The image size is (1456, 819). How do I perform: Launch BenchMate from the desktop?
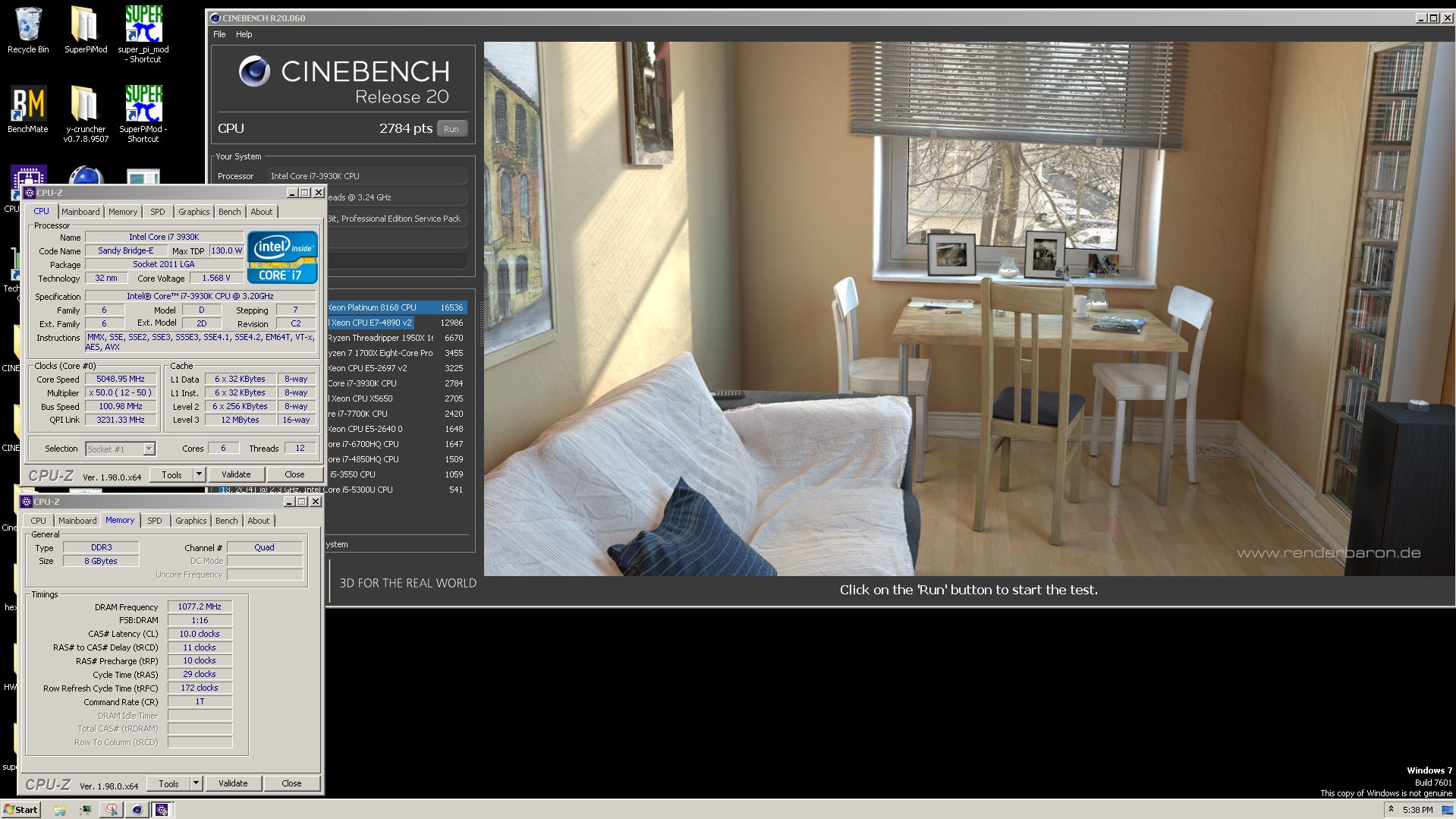click(28, 110)
